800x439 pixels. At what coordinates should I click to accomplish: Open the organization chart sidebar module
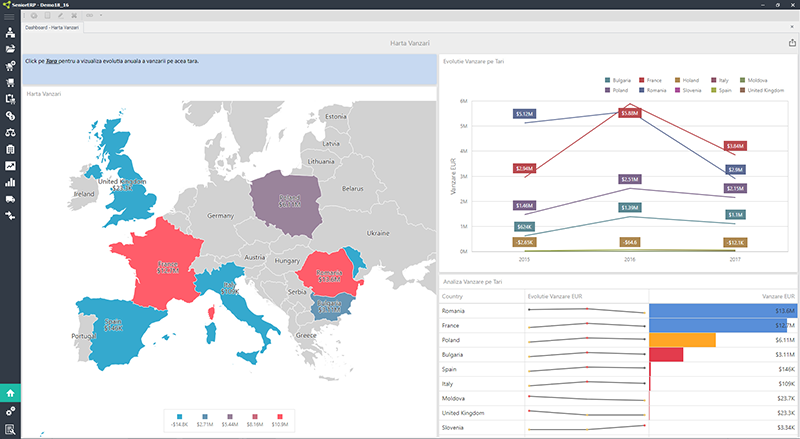coord(10,33)
